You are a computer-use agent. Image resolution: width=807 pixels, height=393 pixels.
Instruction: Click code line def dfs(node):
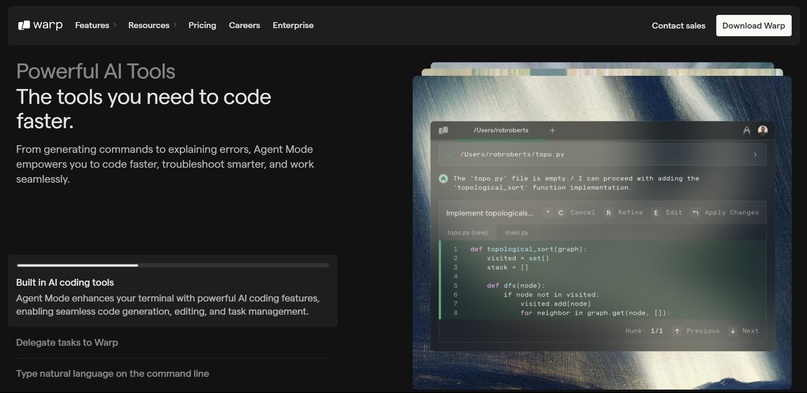pos(516,285)
